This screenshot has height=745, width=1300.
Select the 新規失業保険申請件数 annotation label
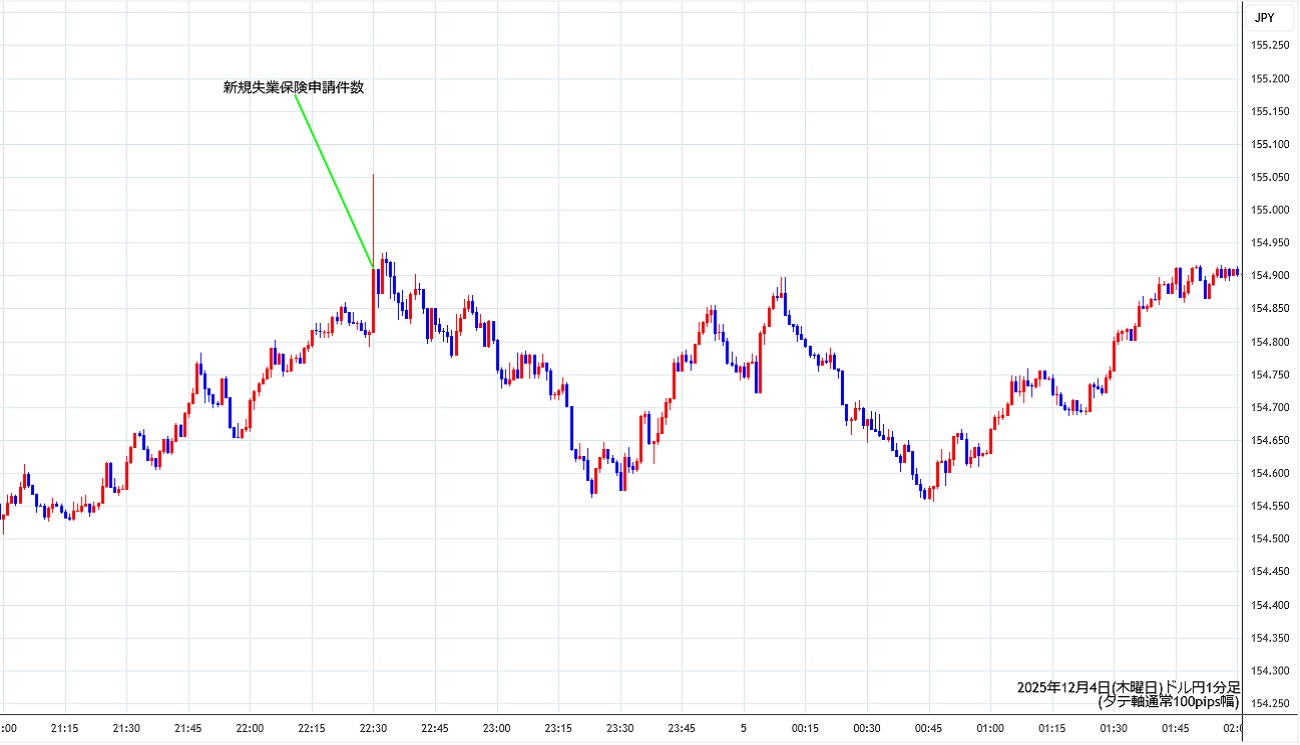coord(293,88)
